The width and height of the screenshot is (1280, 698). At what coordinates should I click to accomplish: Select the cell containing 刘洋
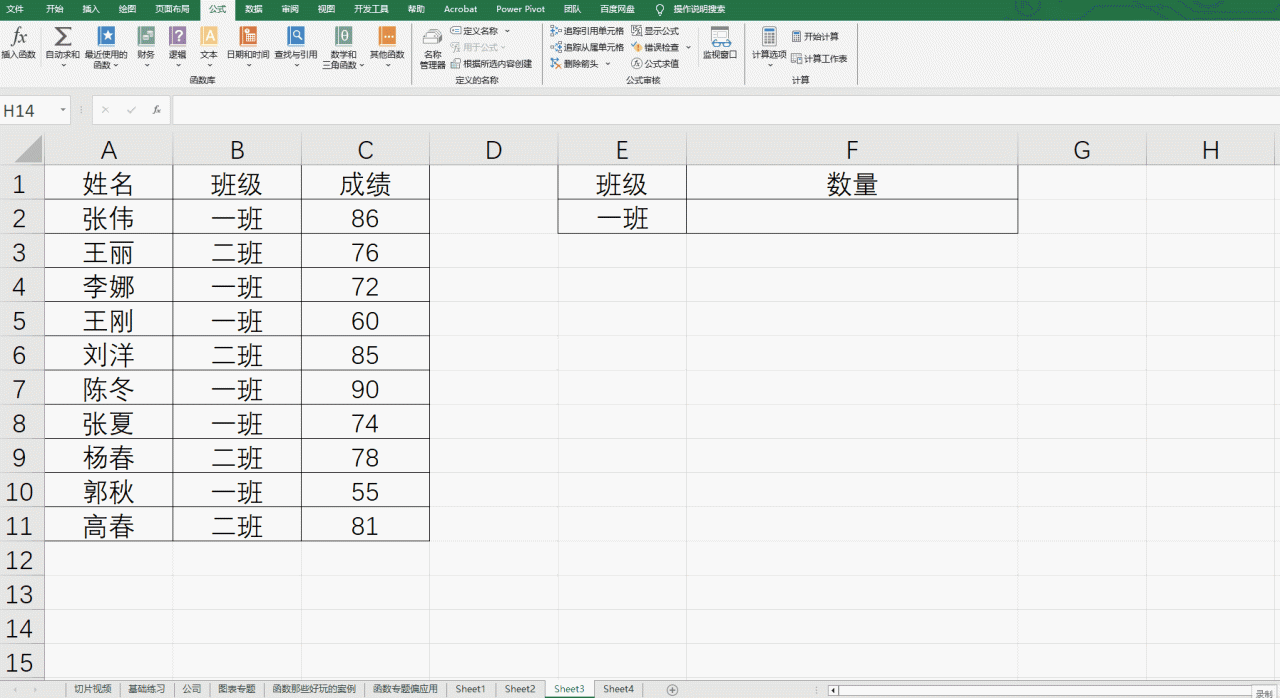click(108, 355)
